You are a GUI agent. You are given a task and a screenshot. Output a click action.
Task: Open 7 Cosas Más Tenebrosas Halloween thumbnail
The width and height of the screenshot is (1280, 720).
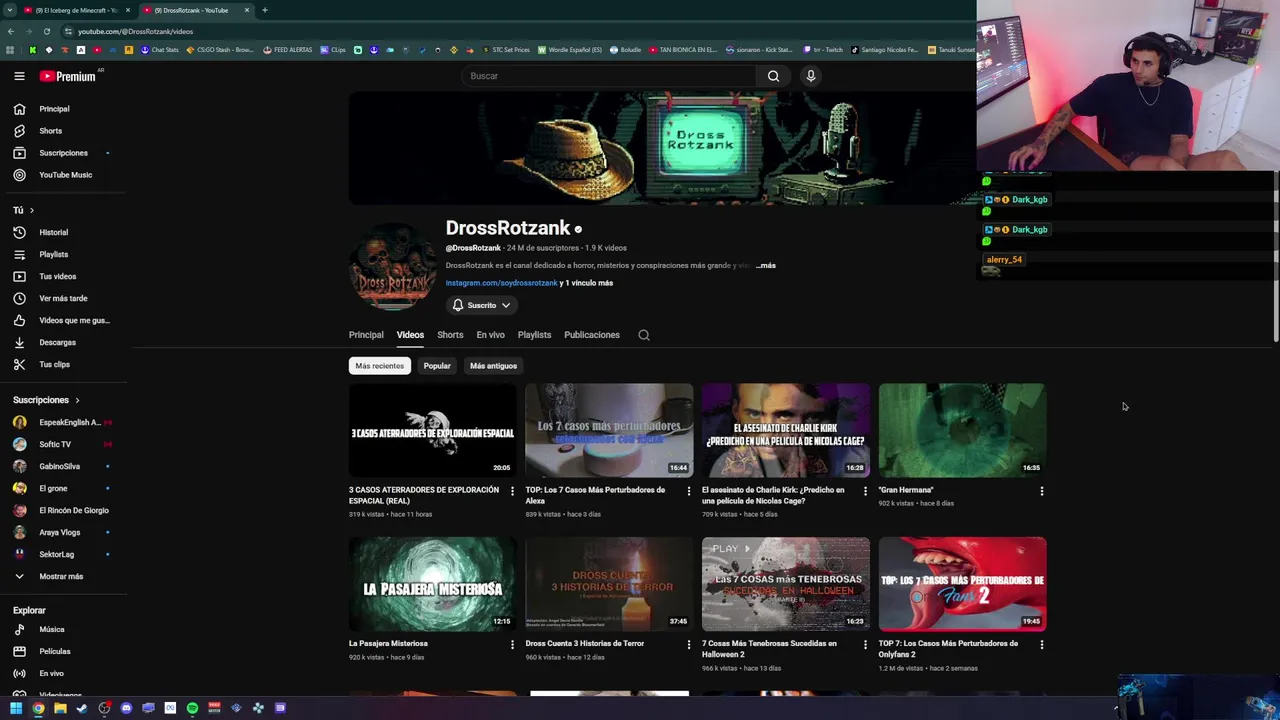tap(786, 584)
